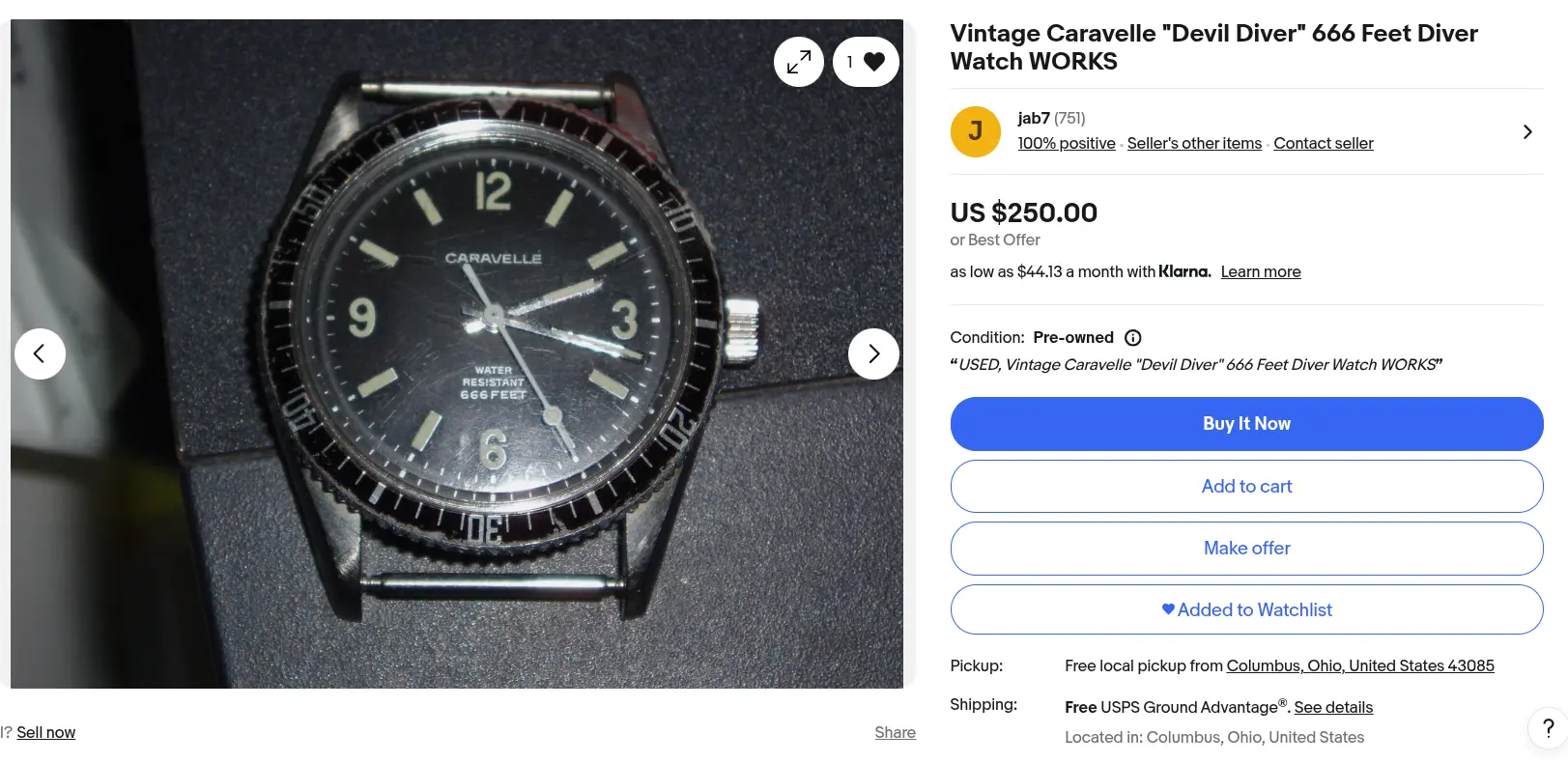
Task: Click the Add to cart button
Action: pos(1246,486)
